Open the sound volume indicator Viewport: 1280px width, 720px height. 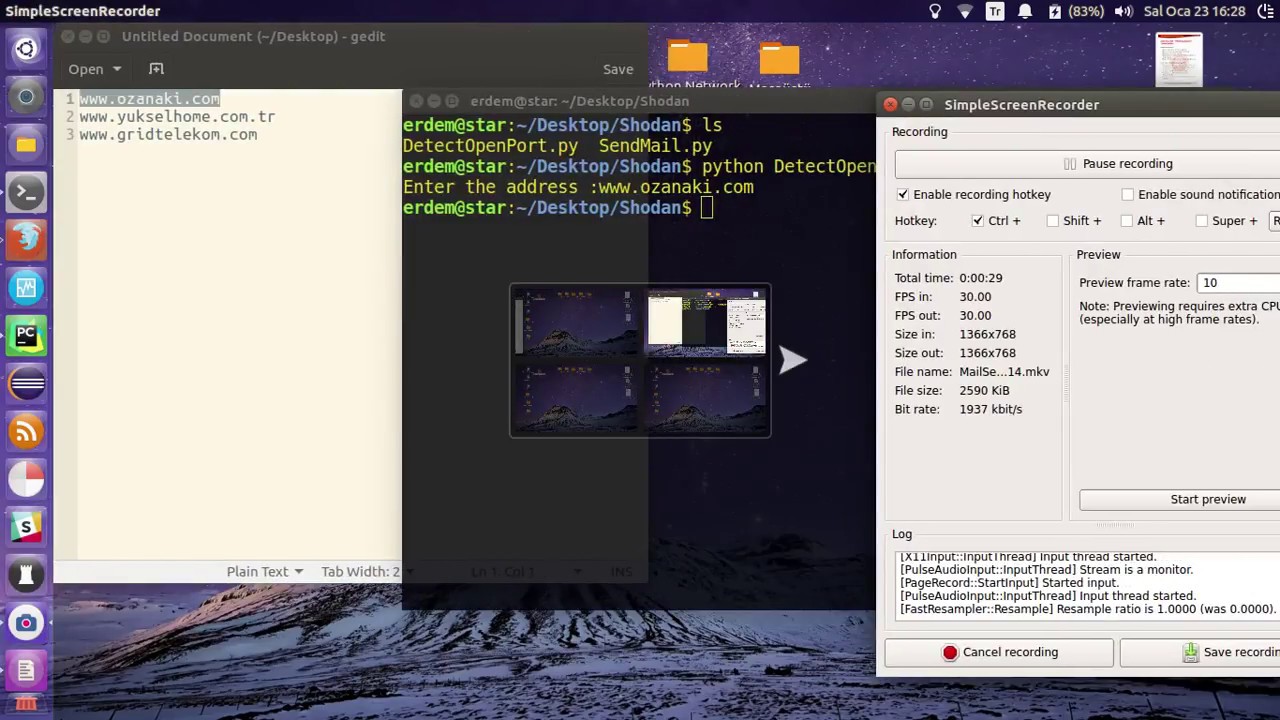[1123, 11]
